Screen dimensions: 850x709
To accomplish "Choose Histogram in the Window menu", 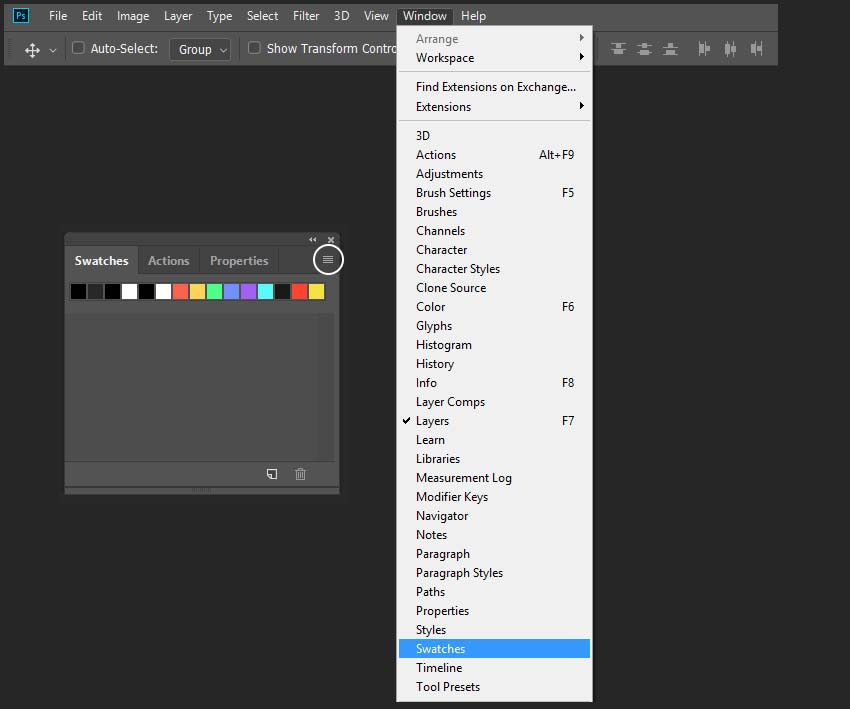I will pyautogui.click(x=494, y=344).
